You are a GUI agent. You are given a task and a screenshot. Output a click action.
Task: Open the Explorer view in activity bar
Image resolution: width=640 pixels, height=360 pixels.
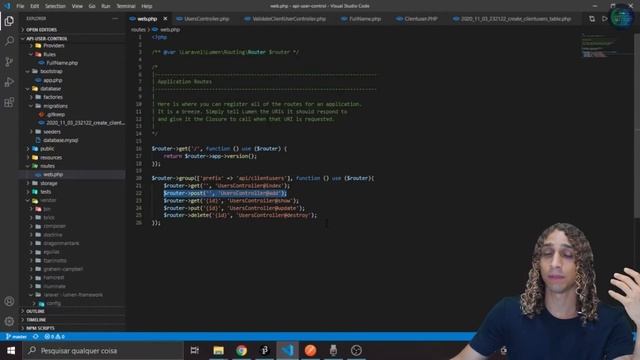point(9,21)
